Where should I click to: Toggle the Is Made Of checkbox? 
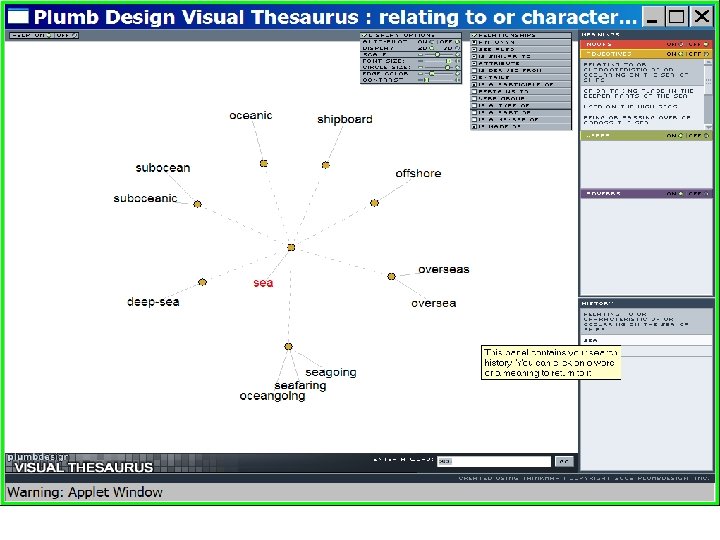tap(474, 126)
